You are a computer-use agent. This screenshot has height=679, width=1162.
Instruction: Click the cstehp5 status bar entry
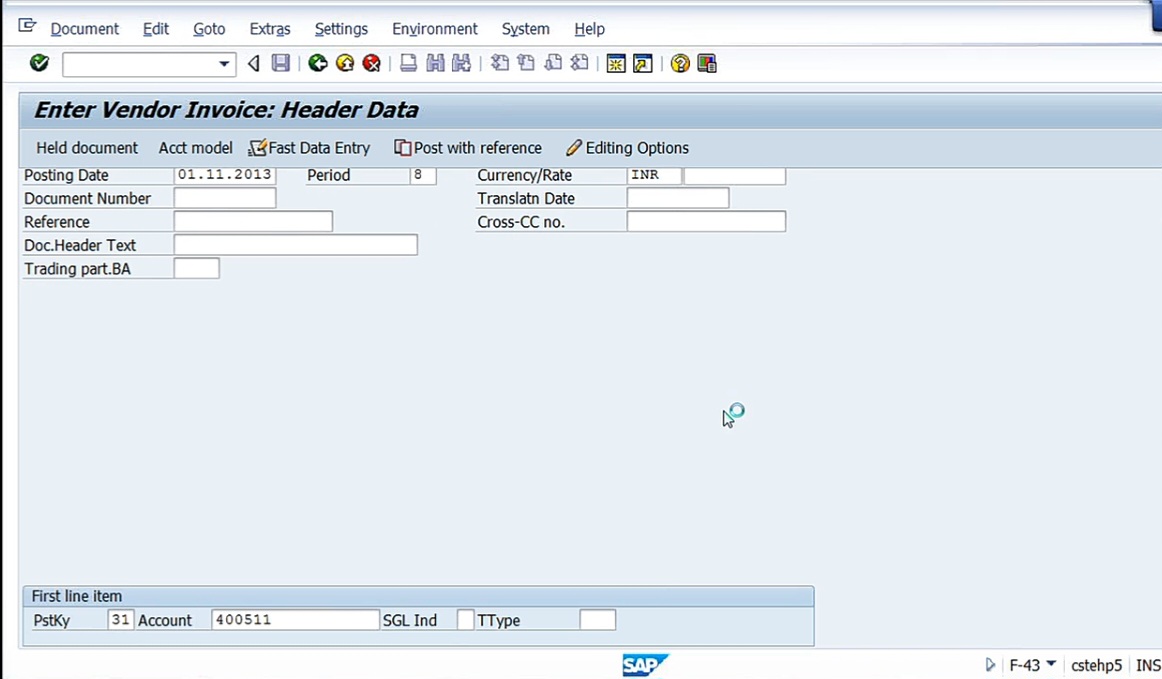pyautogui.click(x=1096, y=666)
